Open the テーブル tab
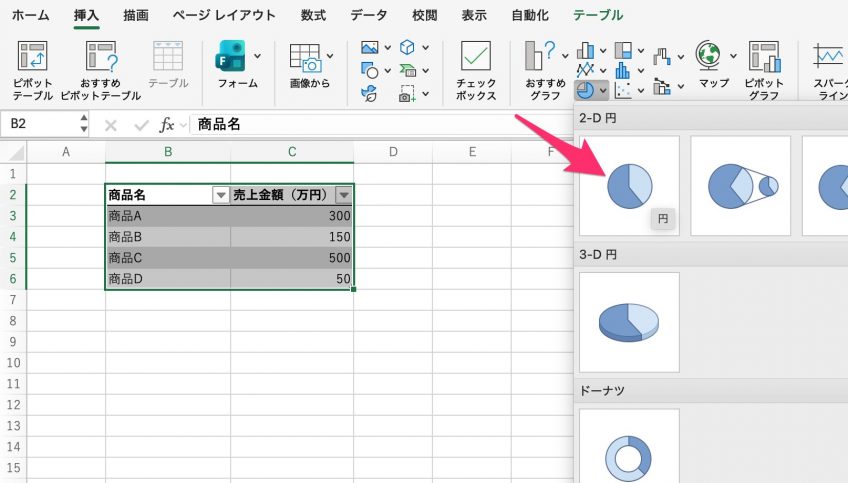The width and height of the screenshot is (848, 483). point(598,15)
